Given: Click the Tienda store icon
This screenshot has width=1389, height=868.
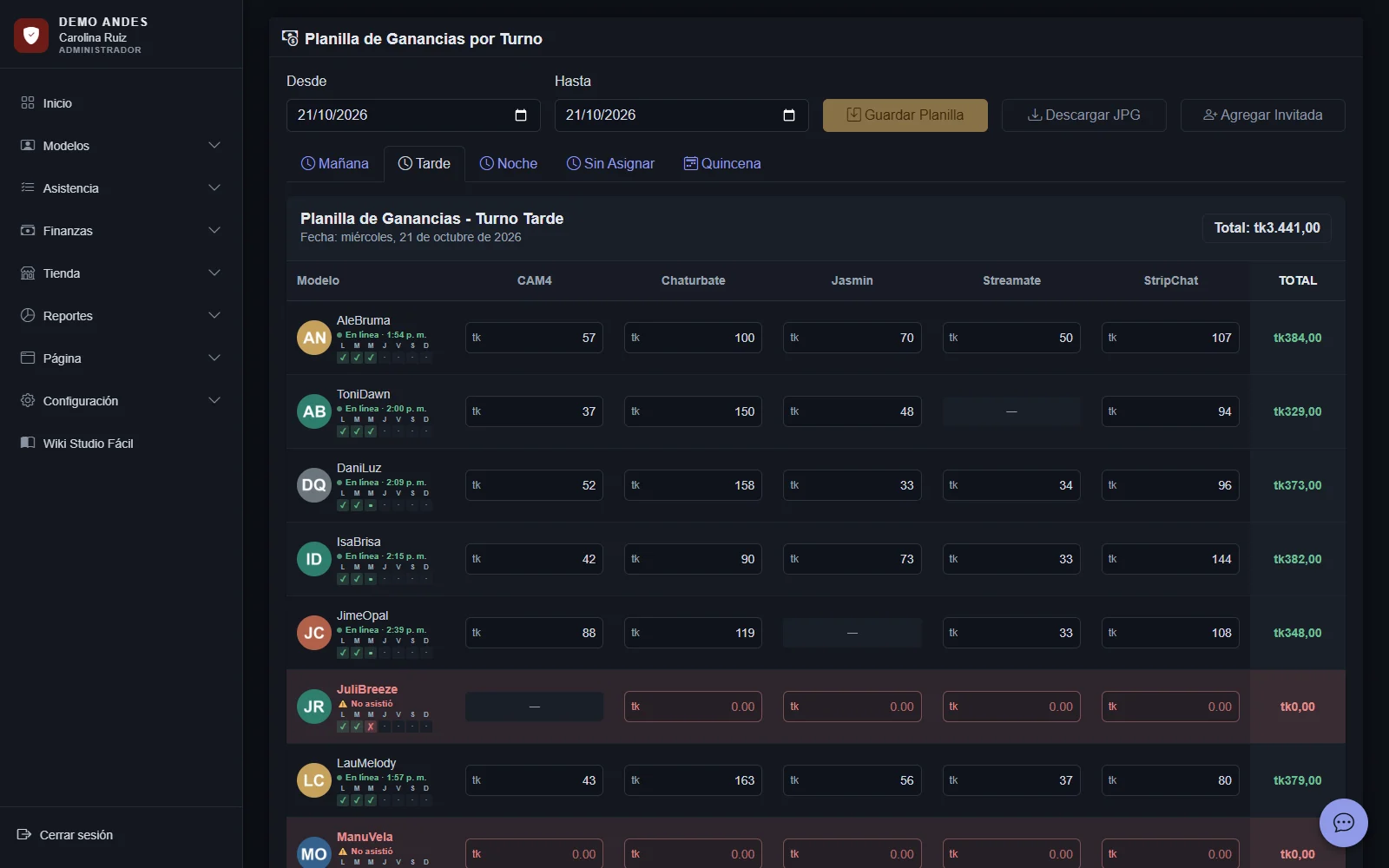Looking at the screenshot, I should [x=28, y=273].
